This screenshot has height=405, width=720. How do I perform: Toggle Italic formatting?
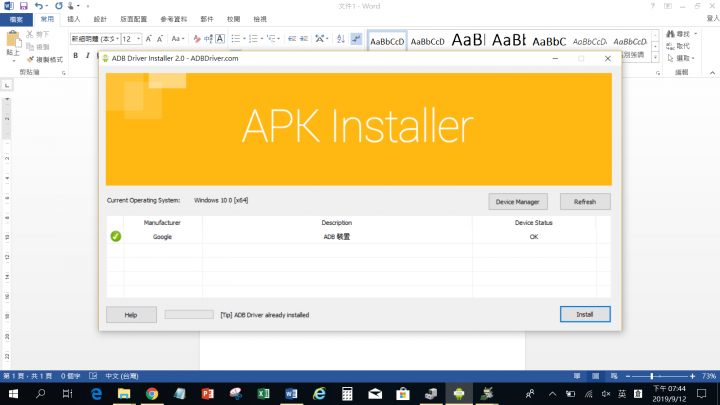tap(87, 56)
